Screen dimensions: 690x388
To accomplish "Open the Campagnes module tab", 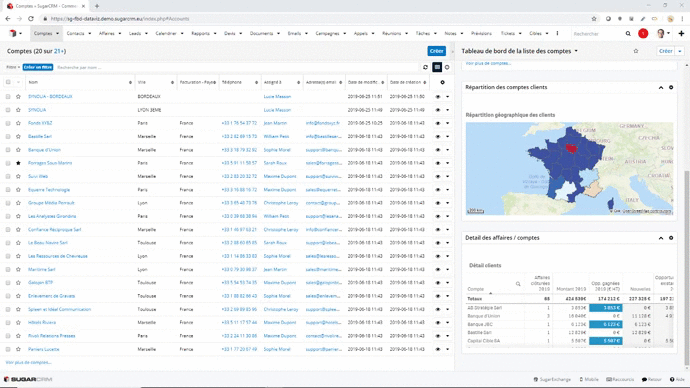I will (327, 33).
